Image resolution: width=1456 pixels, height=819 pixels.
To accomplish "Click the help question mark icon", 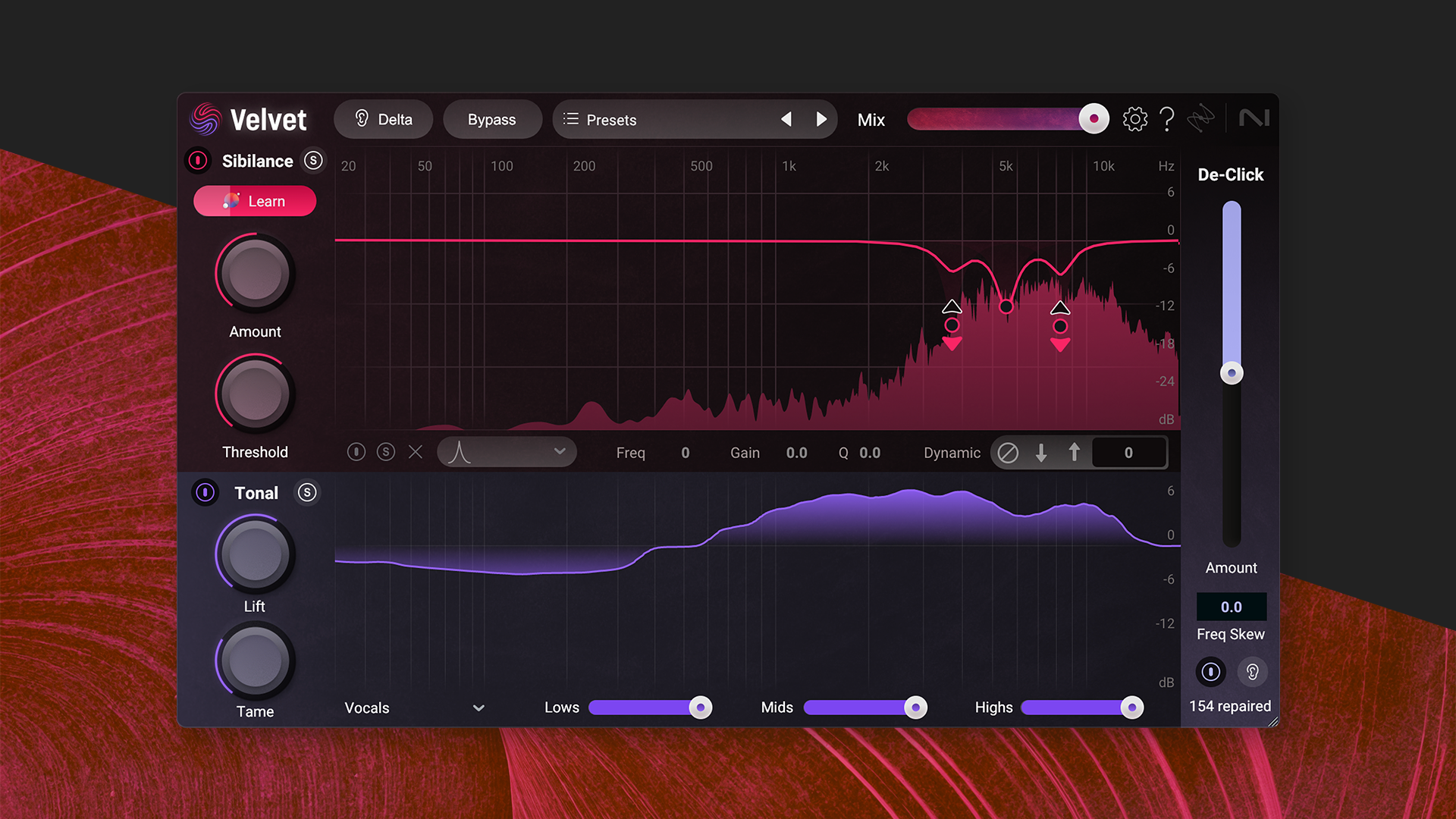I will [1167, 119].
